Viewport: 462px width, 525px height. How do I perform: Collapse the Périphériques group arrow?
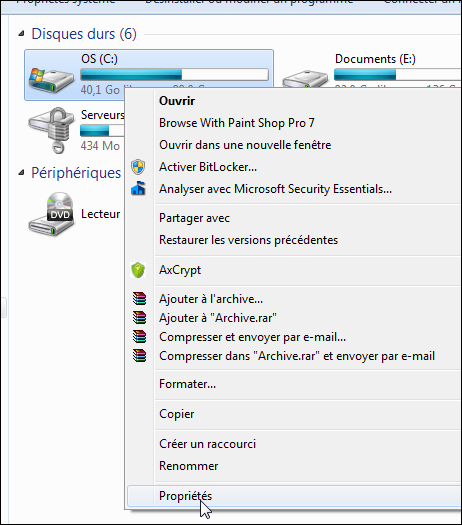[x=21, y=173]
